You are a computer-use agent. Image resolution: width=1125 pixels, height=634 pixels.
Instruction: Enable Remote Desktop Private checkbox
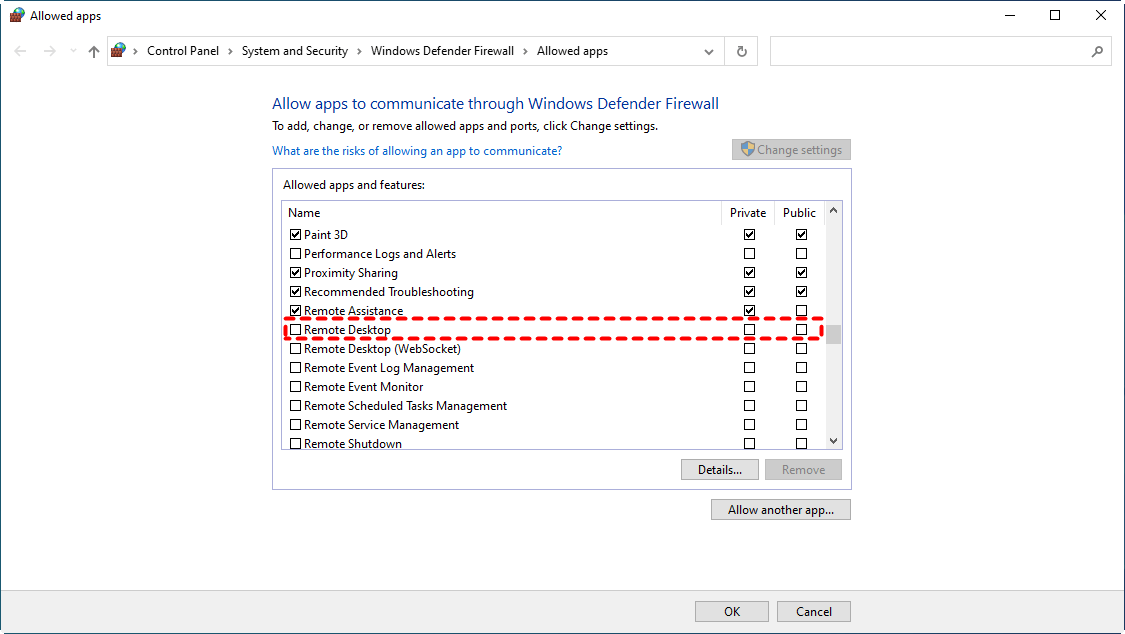pos(750,330)
